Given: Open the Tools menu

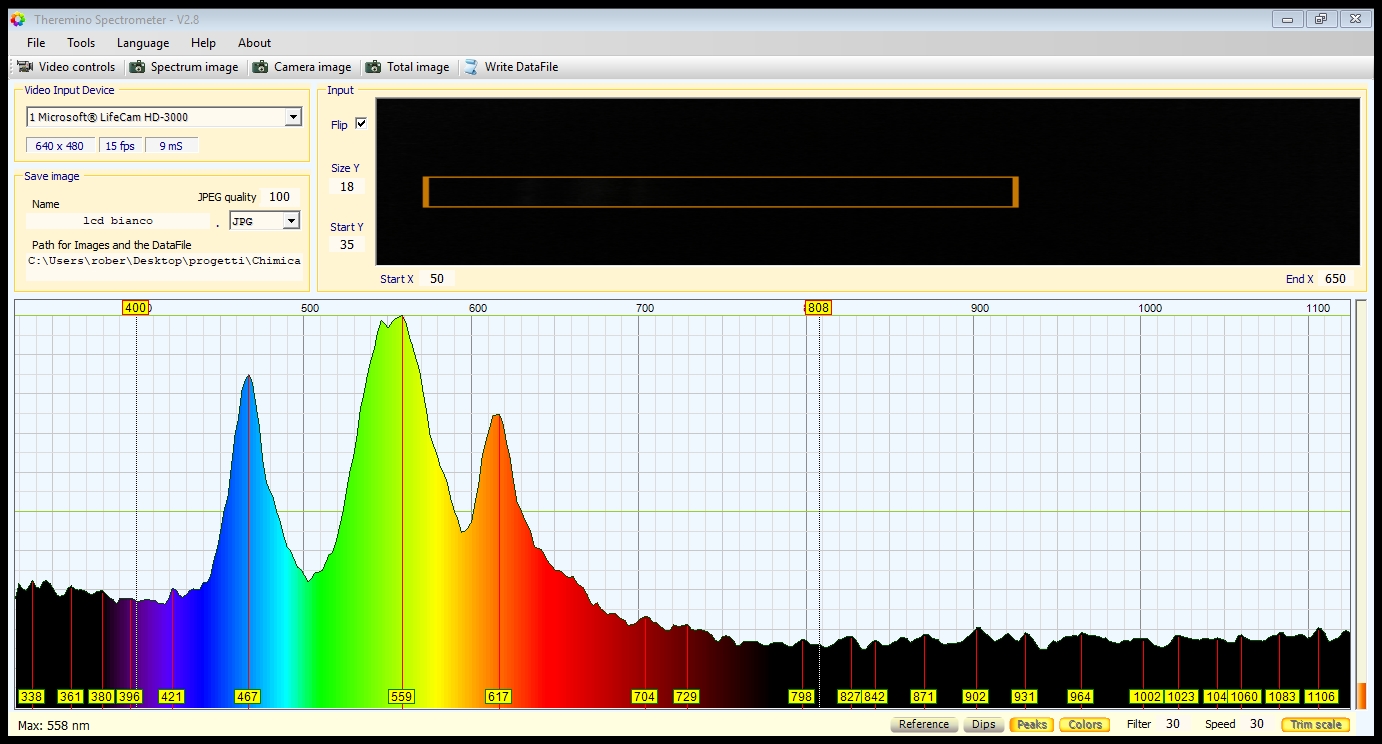Looking at the screenshot, I should pos(81,43).
